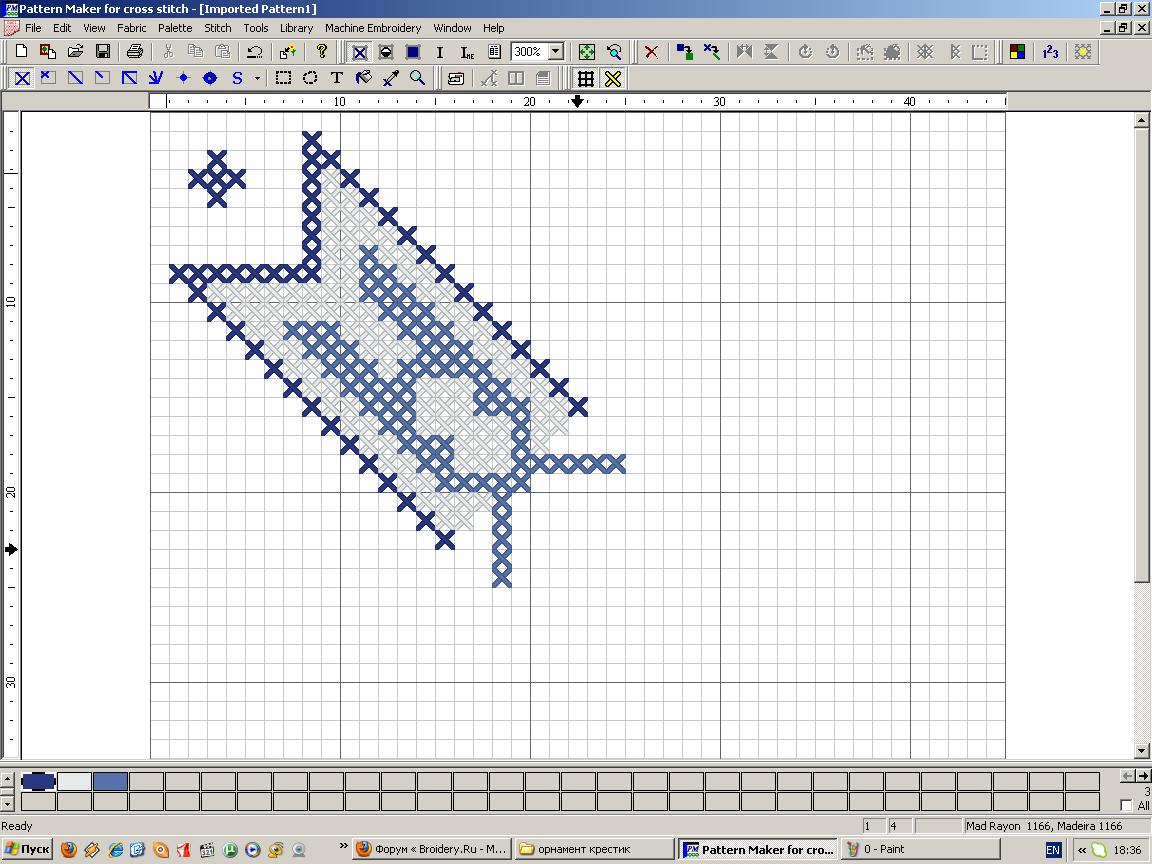Choose the flood fill bucket tool
Image resolution: width=1152 pixels, height=864 pixels.
tap(364, 78)
